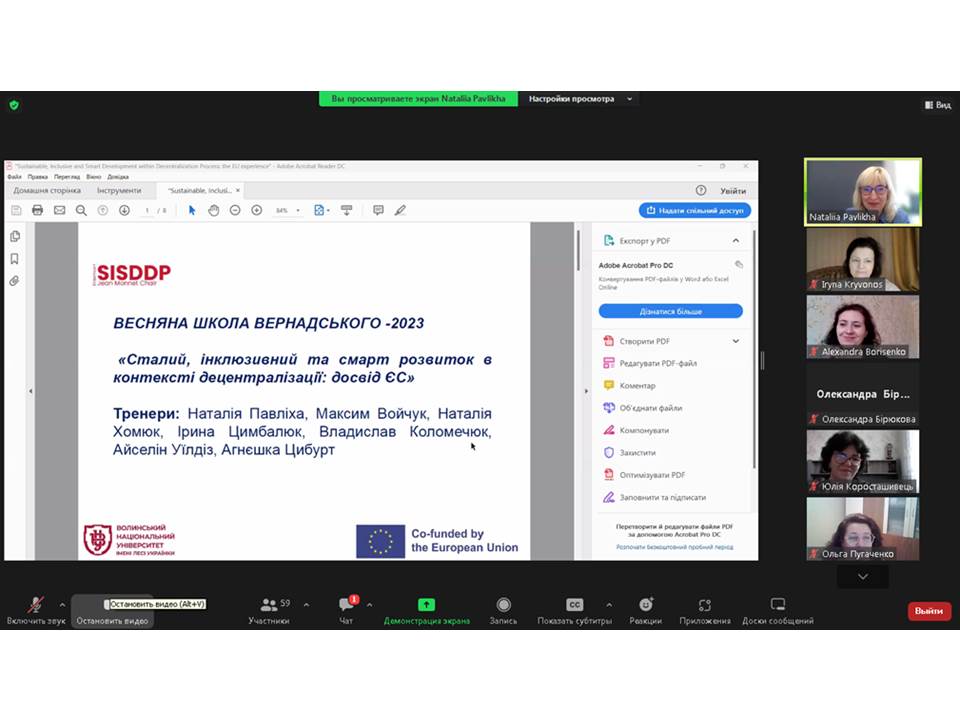Image resolution: width=960 pixels, height=720 pixels.
Task: Click the magnifier search icon in Acrobat
Action: coord(81,210)
